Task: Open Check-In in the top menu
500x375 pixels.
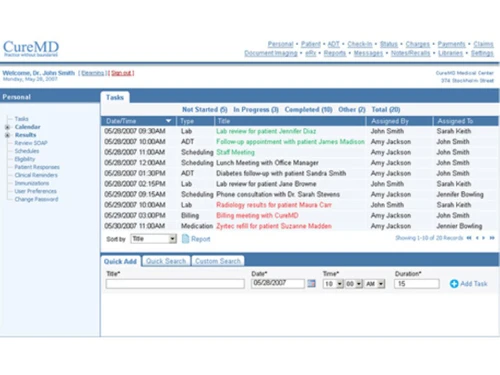Action: point(360,44)
